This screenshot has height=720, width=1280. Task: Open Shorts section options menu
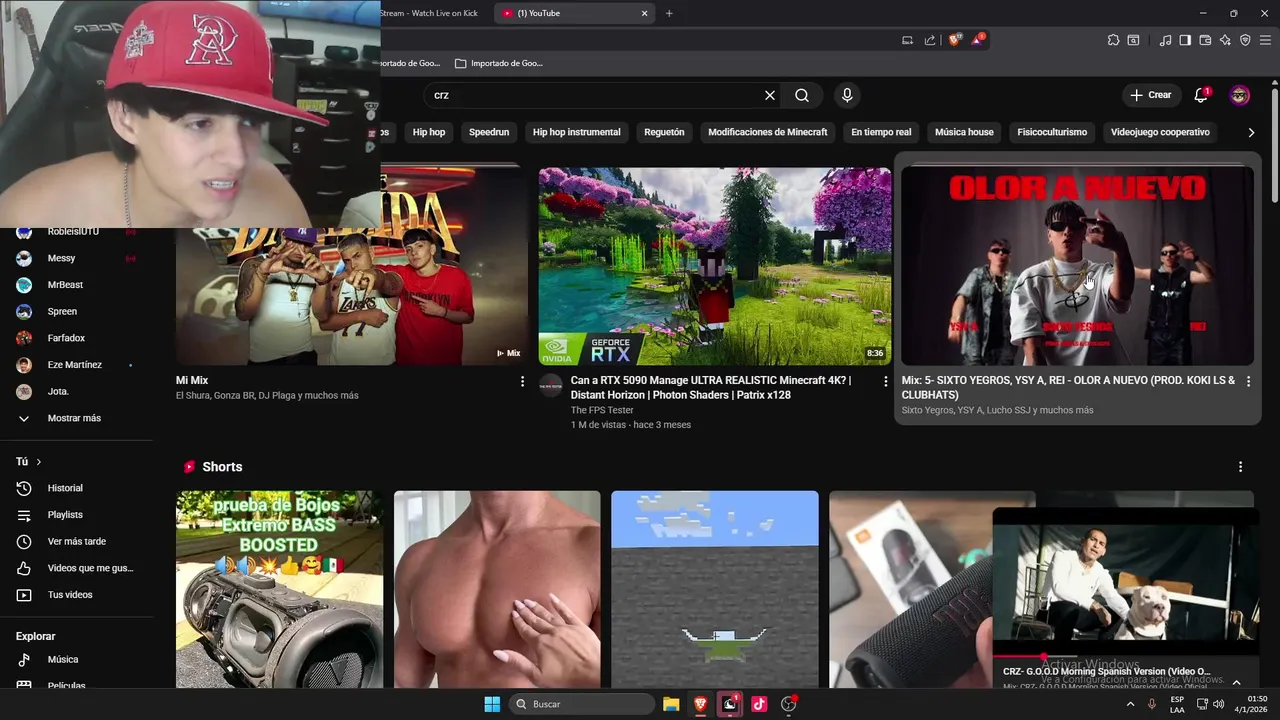1240,467
